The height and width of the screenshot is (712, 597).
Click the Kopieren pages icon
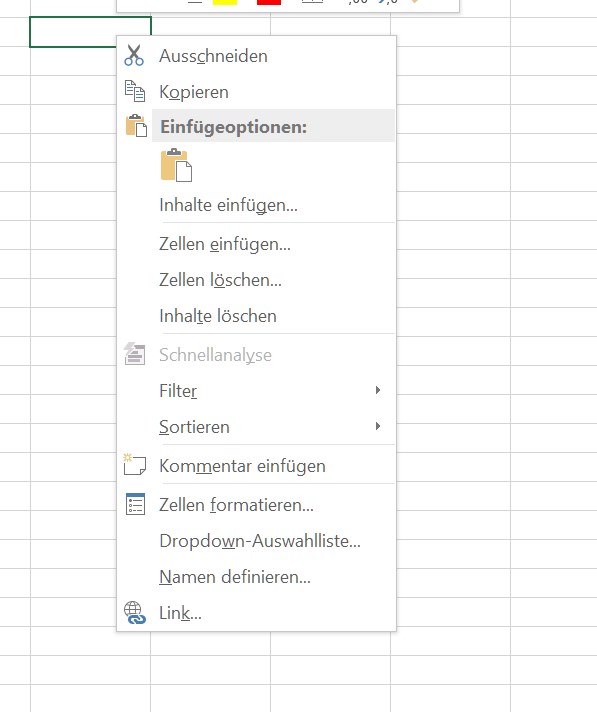135,91
